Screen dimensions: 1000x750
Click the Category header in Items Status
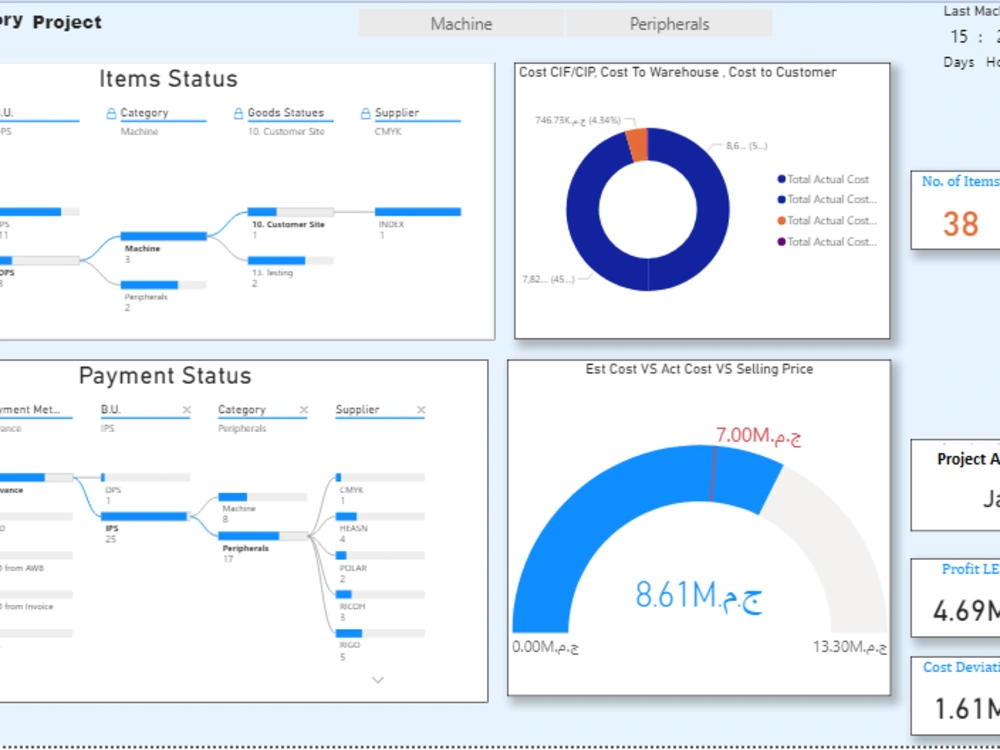click(x=144, y=113)
